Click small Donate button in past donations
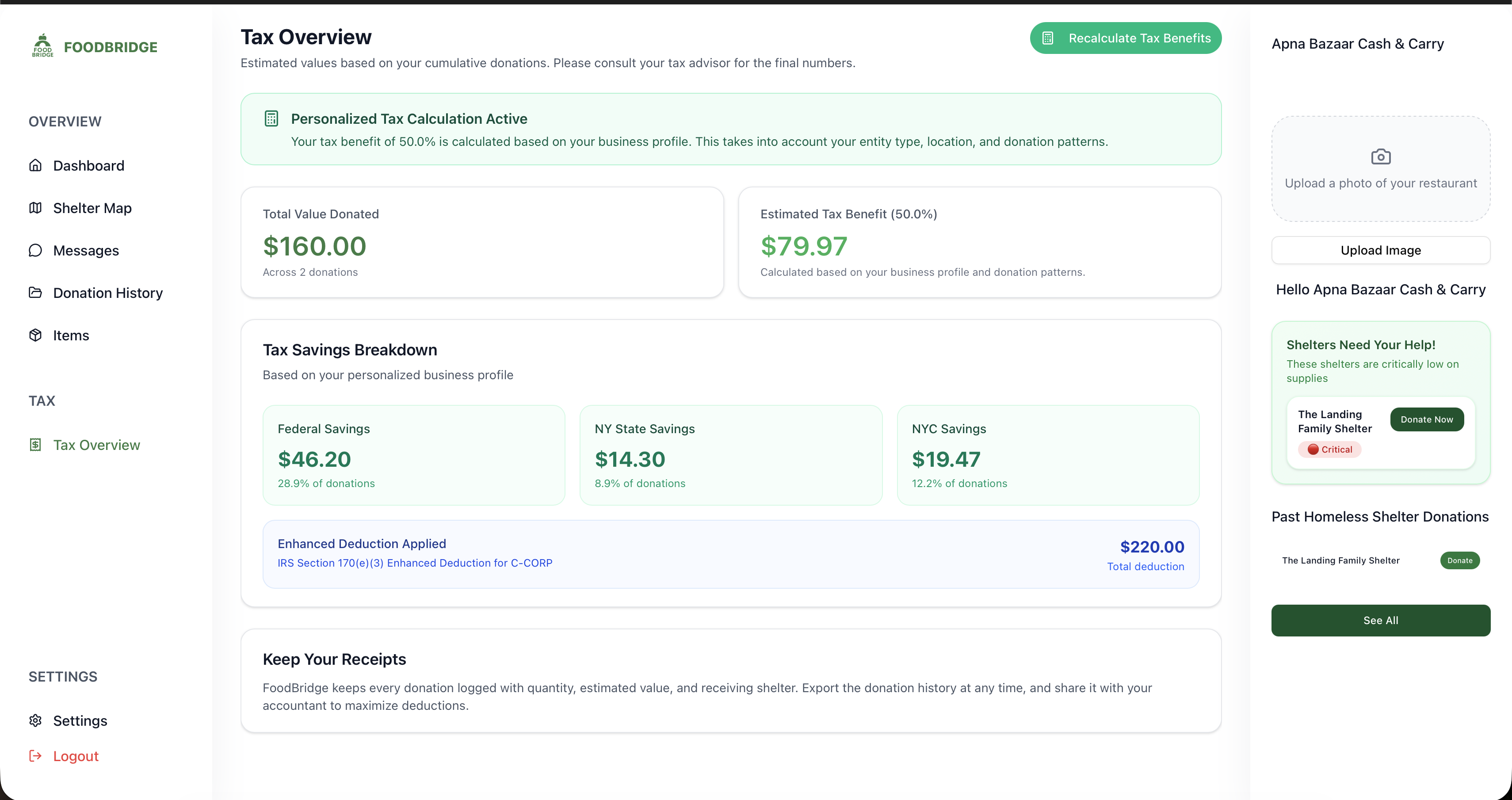This screenshot has height=800, width=1512. click(x=1459, y=560)
